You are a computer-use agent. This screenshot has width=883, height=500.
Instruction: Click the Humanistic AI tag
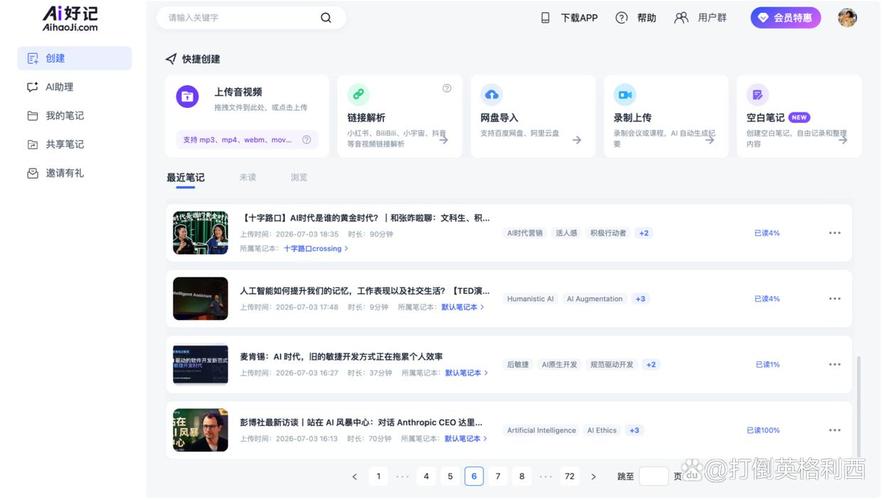(530, 299)
